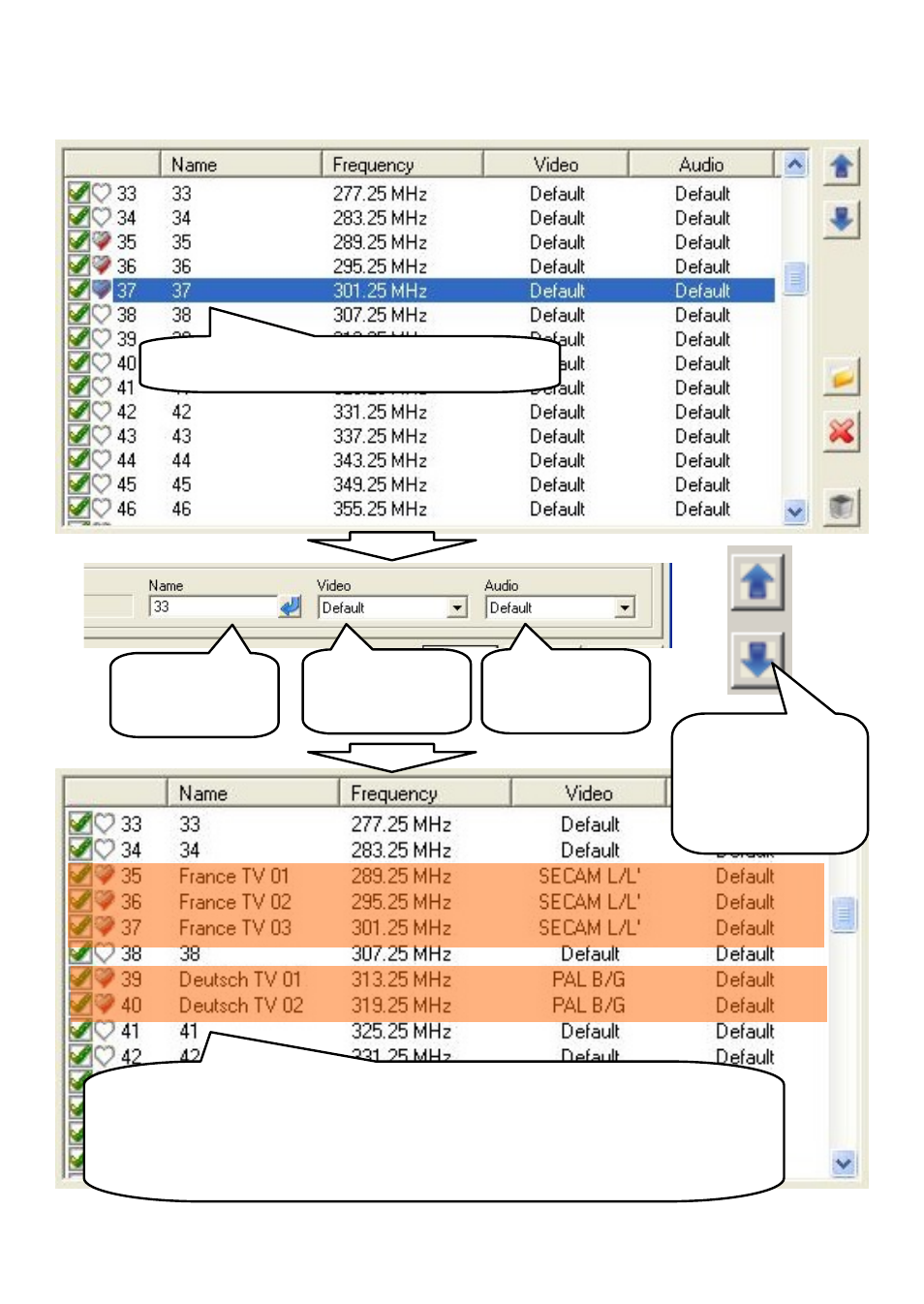Click the red heart beside France TV 02
This screenshot has height=1304, width=924.
pos(105,901)
